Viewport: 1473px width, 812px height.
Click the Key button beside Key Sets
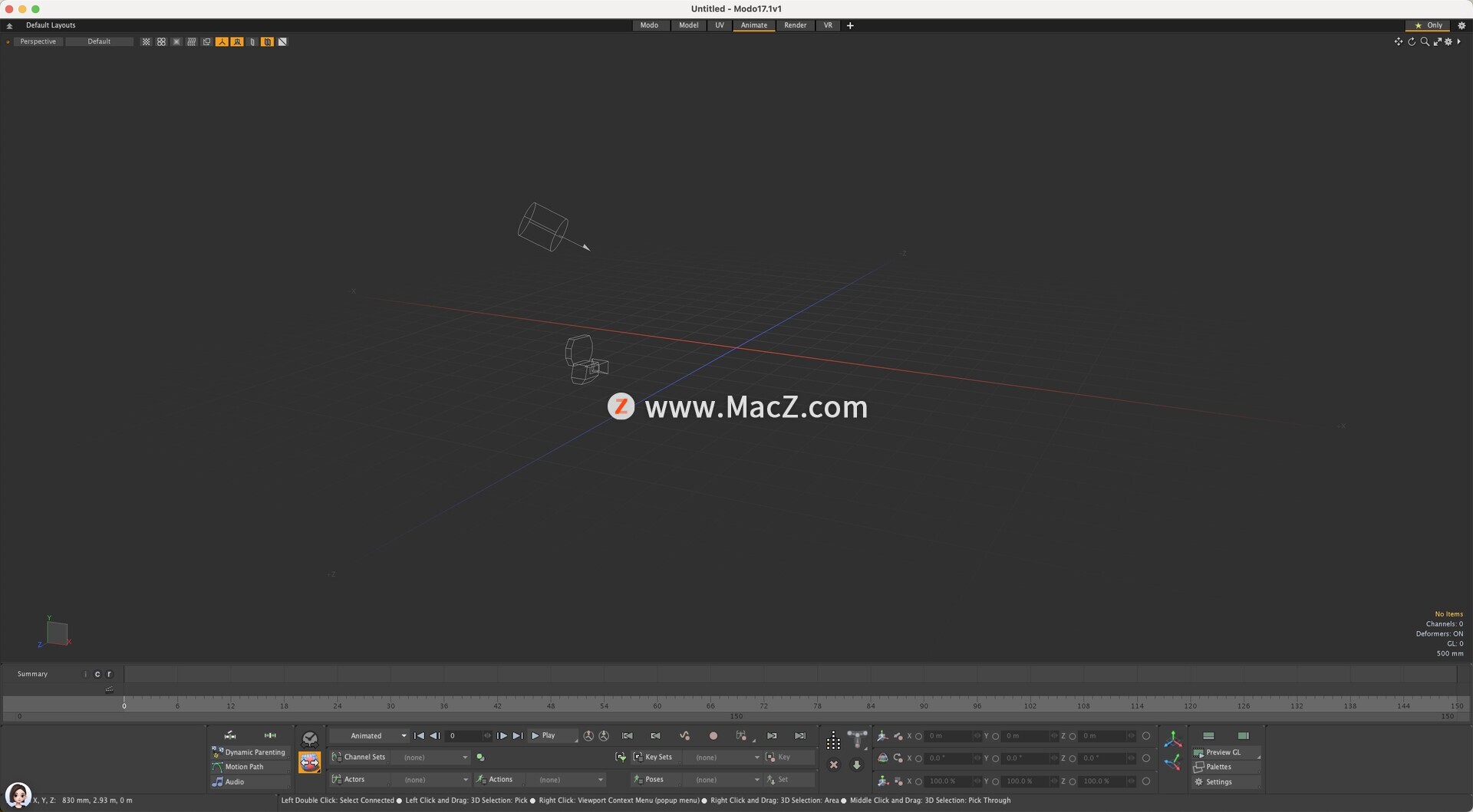click(x=789, y=758)
